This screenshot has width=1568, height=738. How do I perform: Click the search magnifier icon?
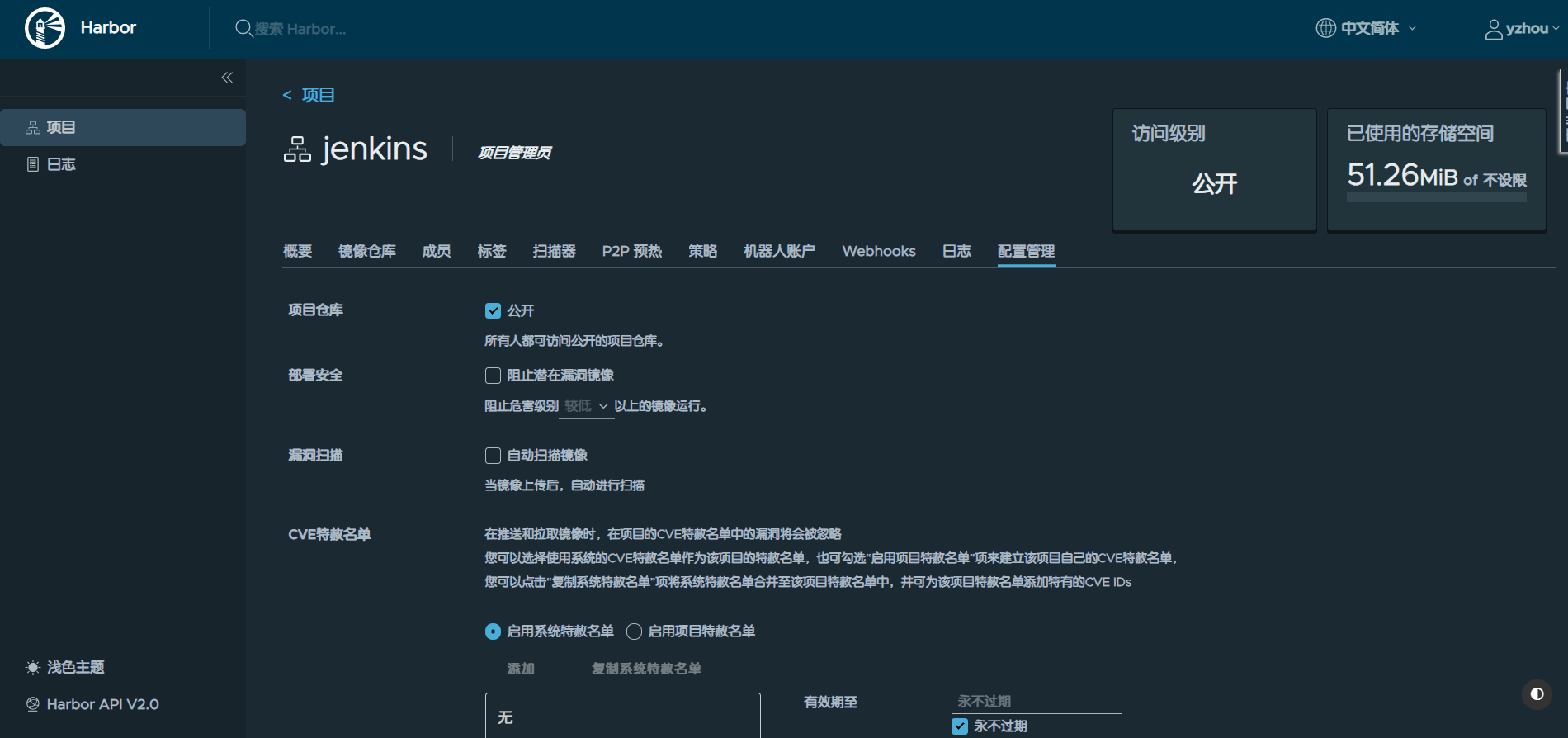point(243,28)
